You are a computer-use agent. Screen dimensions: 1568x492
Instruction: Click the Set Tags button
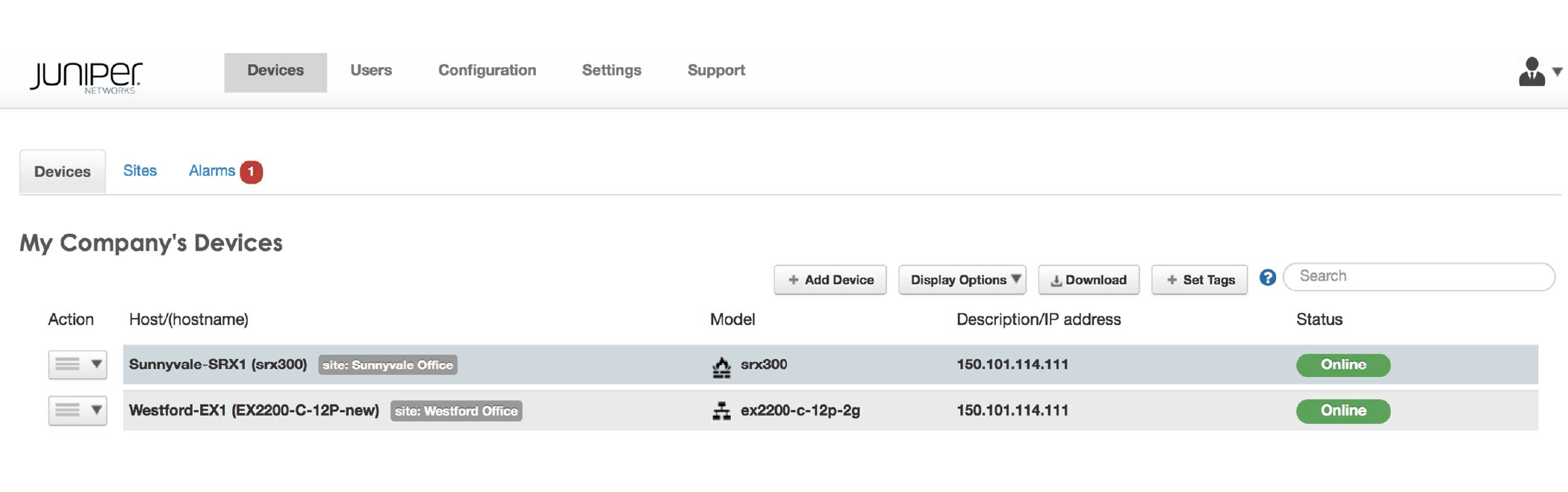(1199, 280)
